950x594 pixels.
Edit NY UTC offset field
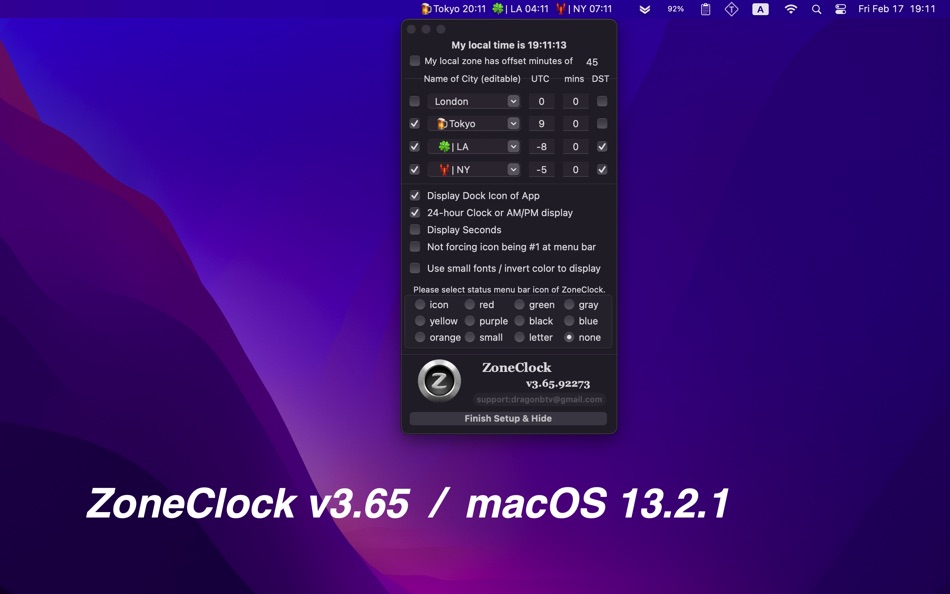(x=541, y=170)
